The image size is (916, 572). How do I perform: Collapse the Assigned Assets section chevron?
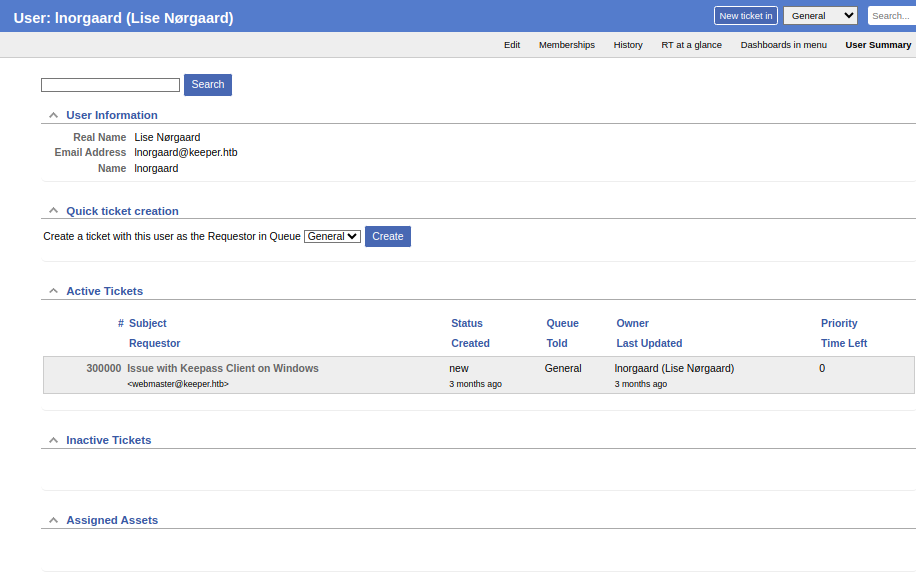point(53,520)
